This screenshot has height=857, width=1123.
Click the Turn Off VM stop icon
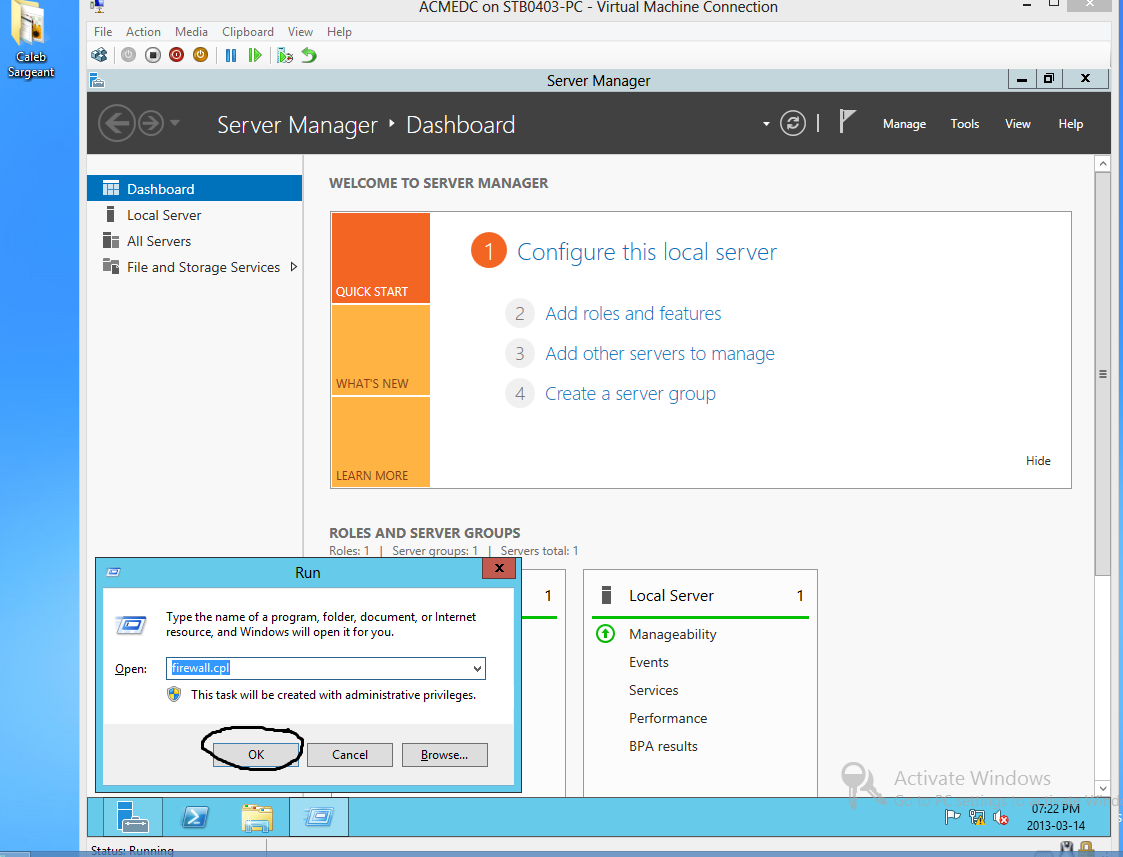tap(153, 55)
